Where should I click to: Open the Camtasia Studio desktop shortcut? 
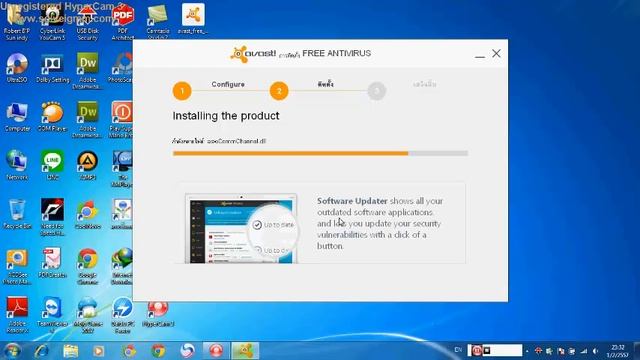coord(158,22)
